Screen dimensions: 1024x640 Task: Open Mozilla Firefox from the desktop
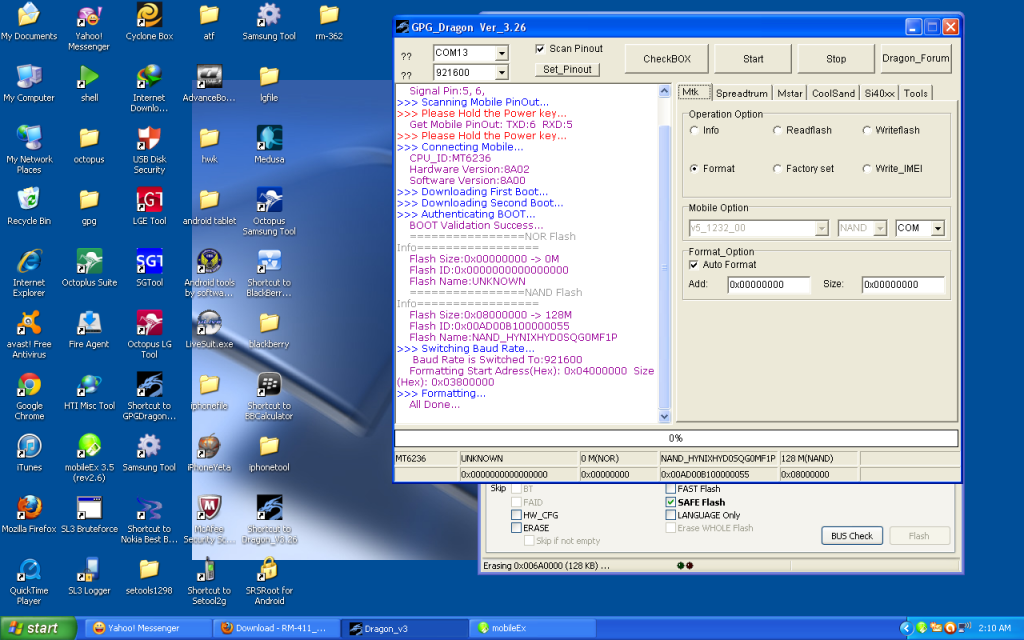tap(29, 514)
